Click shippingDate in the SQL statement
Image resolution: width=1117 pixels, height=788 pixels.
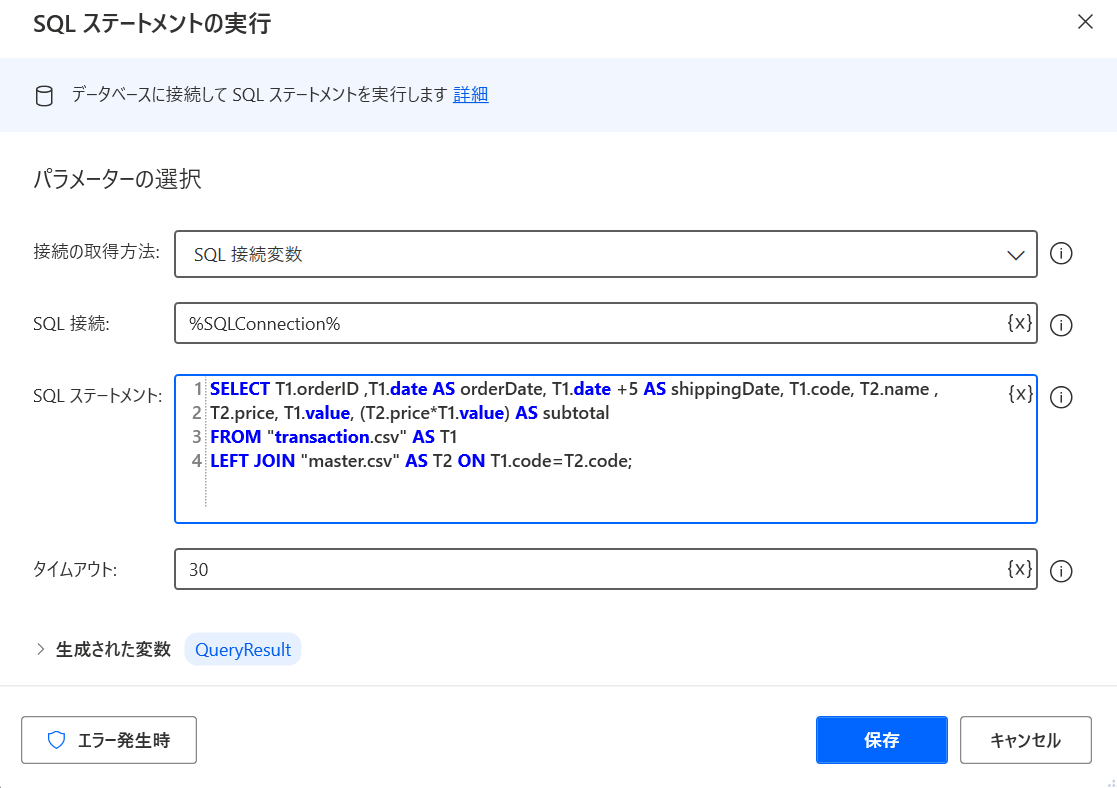tap(725, 389)
